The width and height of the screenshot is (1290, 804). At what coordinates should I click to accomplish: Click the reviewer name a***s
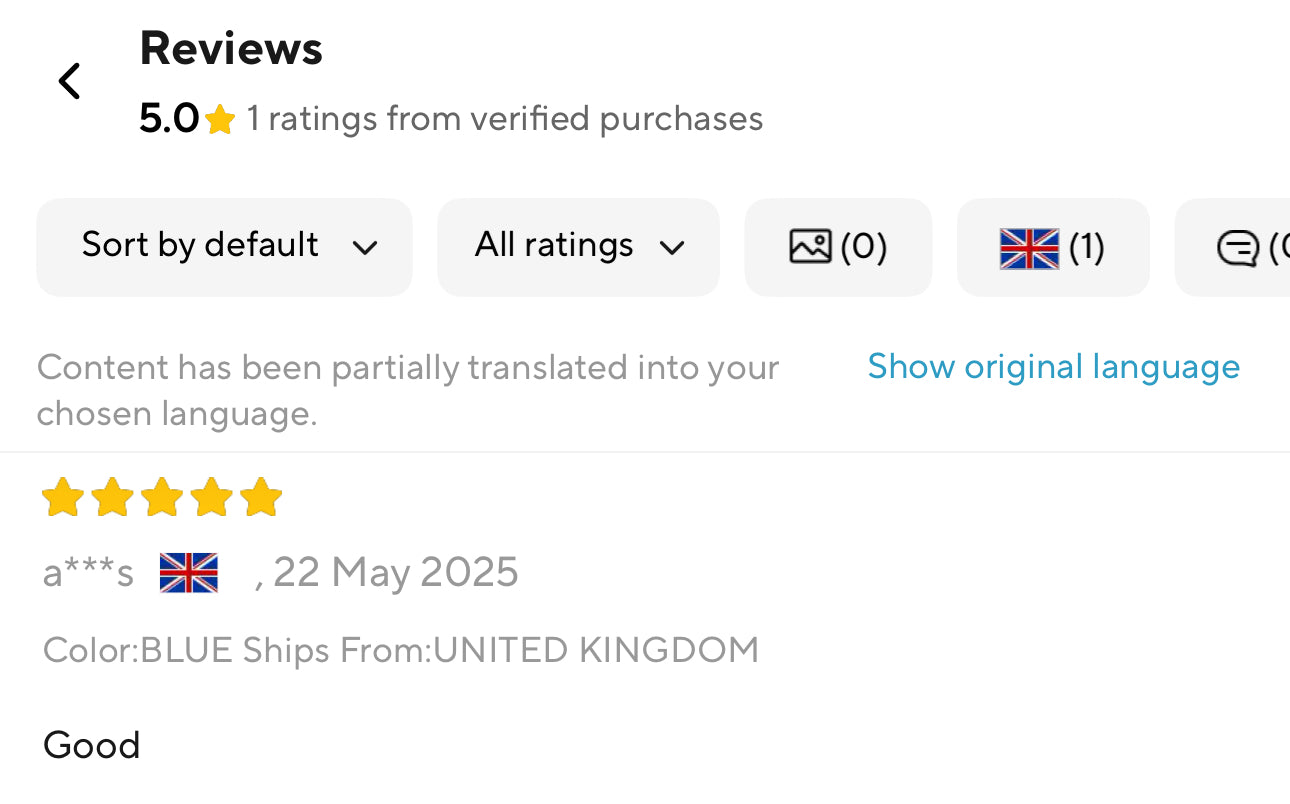click(88, 574)
